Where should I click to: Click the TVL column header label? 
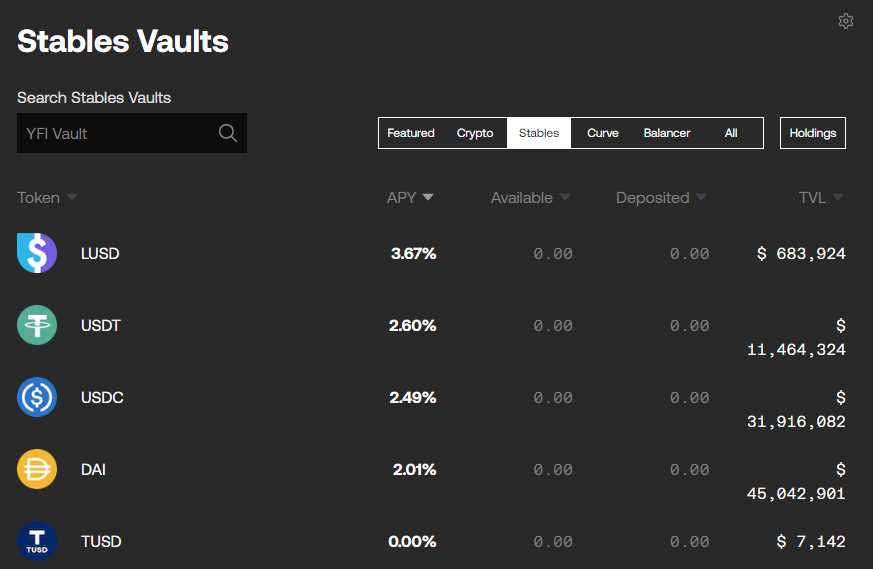tap(812, 198)
